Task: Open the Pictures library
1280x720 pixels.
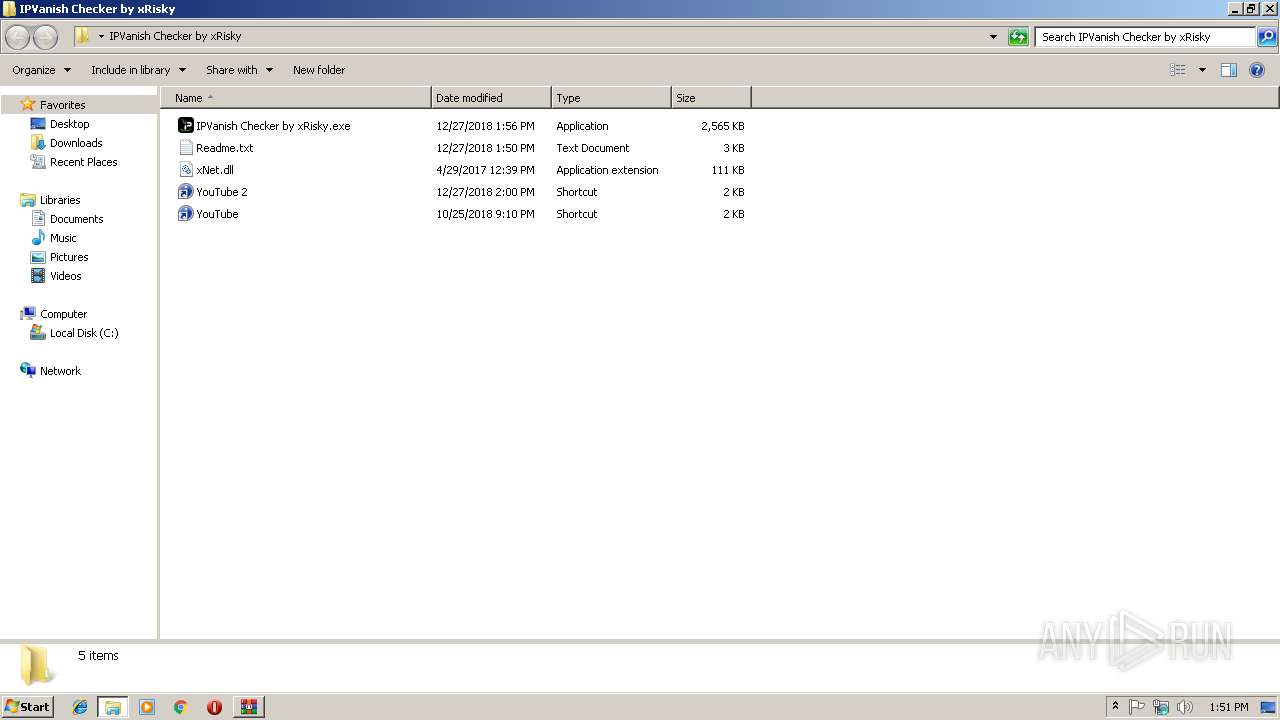Action: [69, 257]
